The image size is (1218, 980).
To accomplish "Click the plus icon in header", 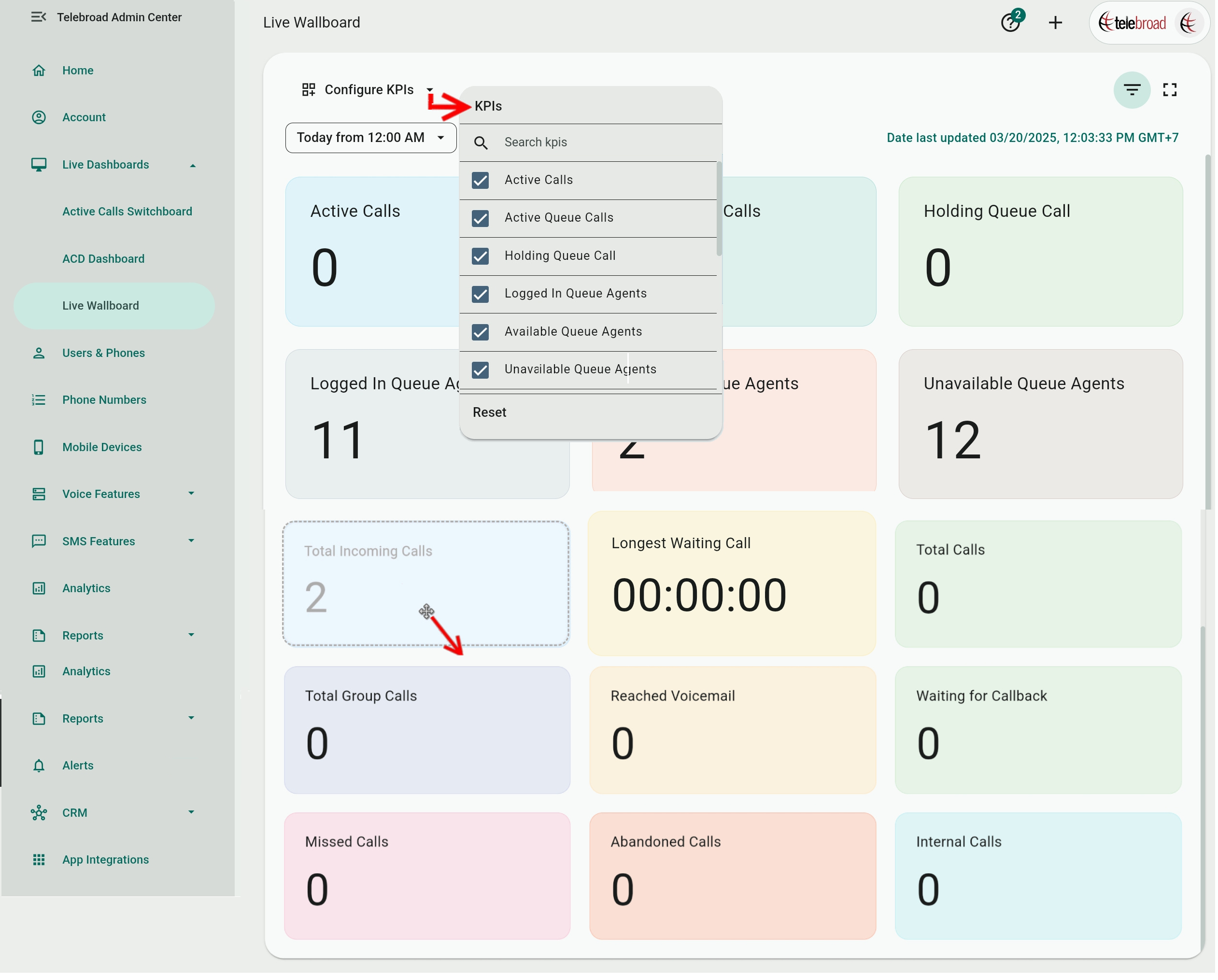I will (x=1057, y=23).
